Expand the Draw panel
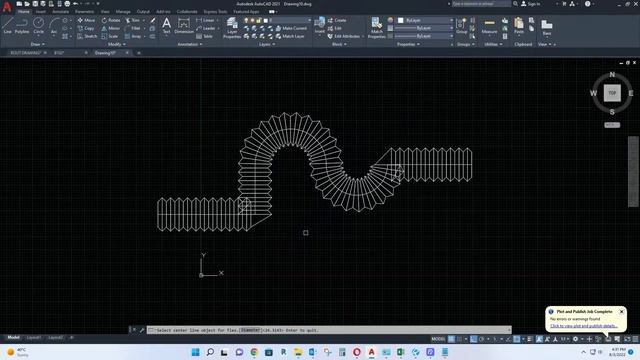This screenshot has height=360, width=640. click(38, 44)
